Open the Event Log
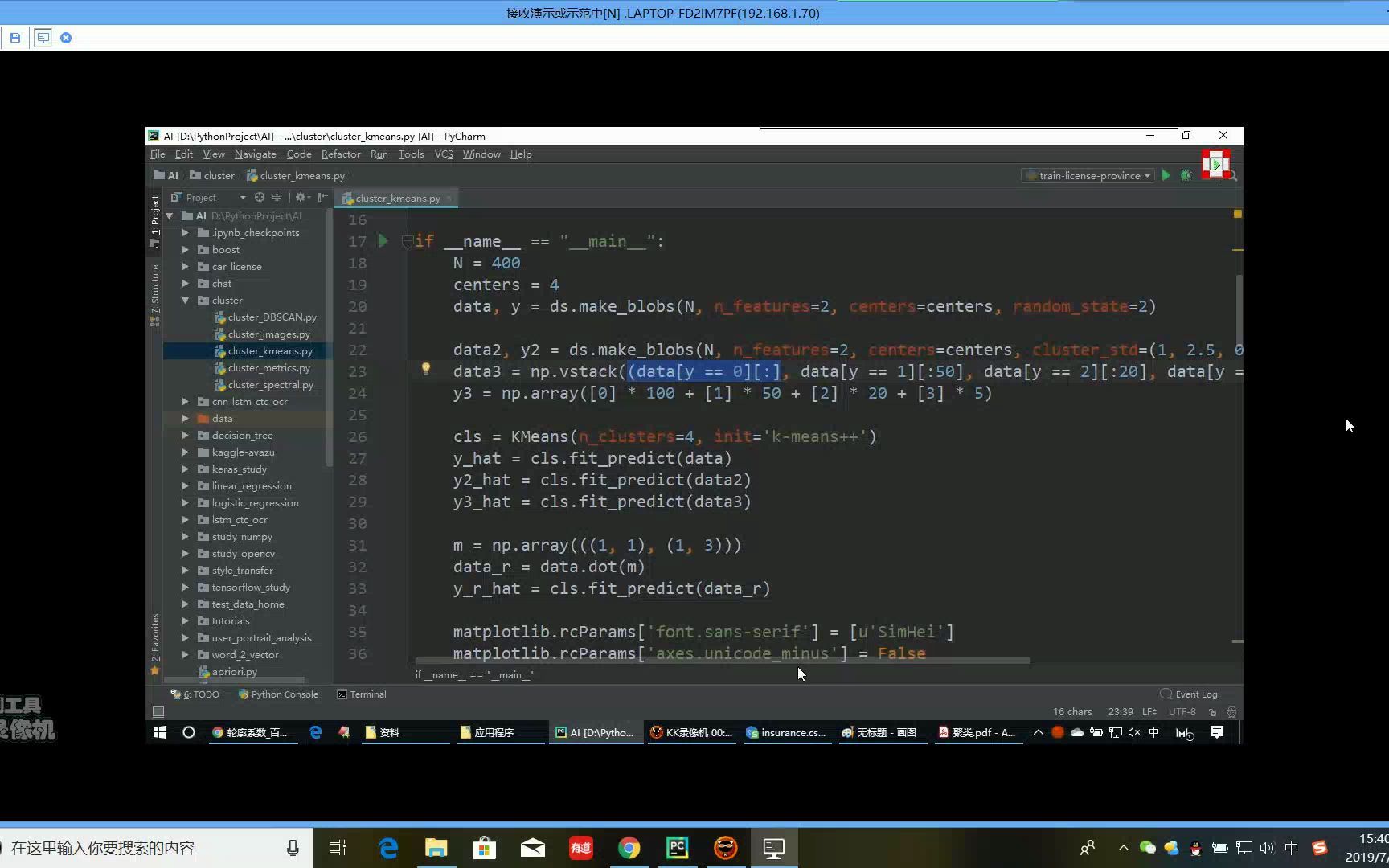The image size is (1389, 868). coord(1189,694)
